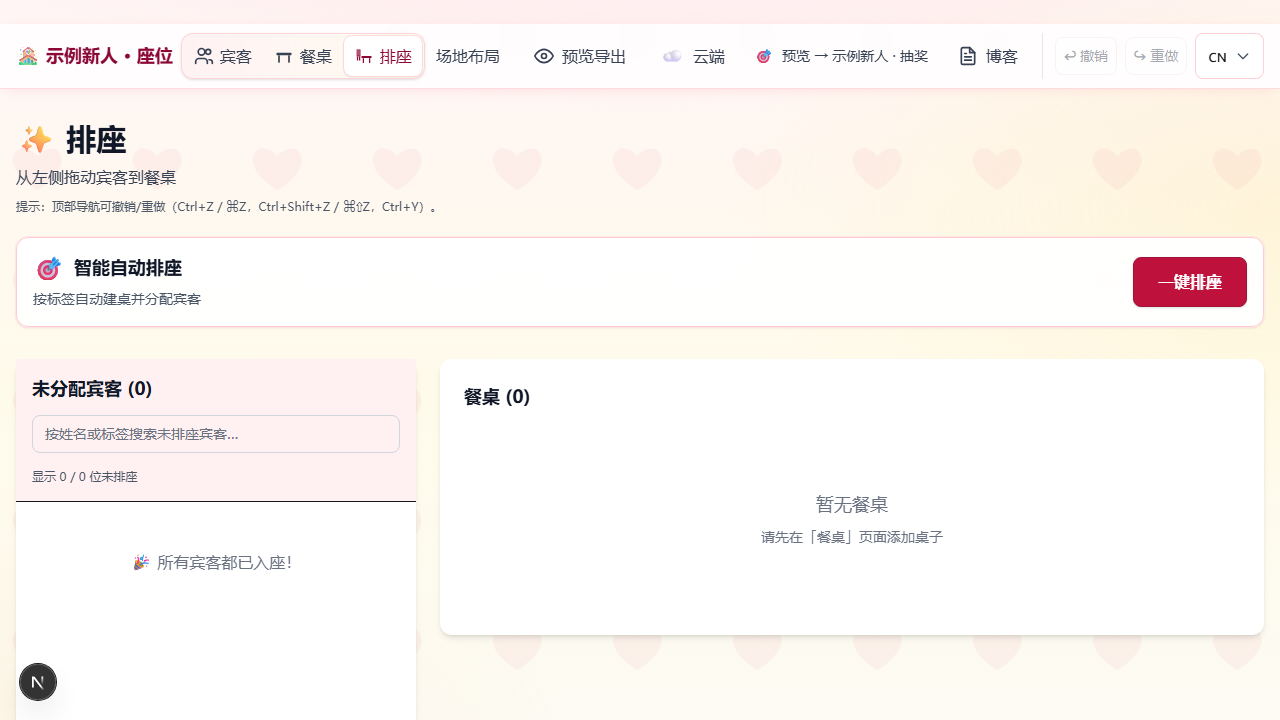Click the eye icon on 预览导出

tap(544, 56)
